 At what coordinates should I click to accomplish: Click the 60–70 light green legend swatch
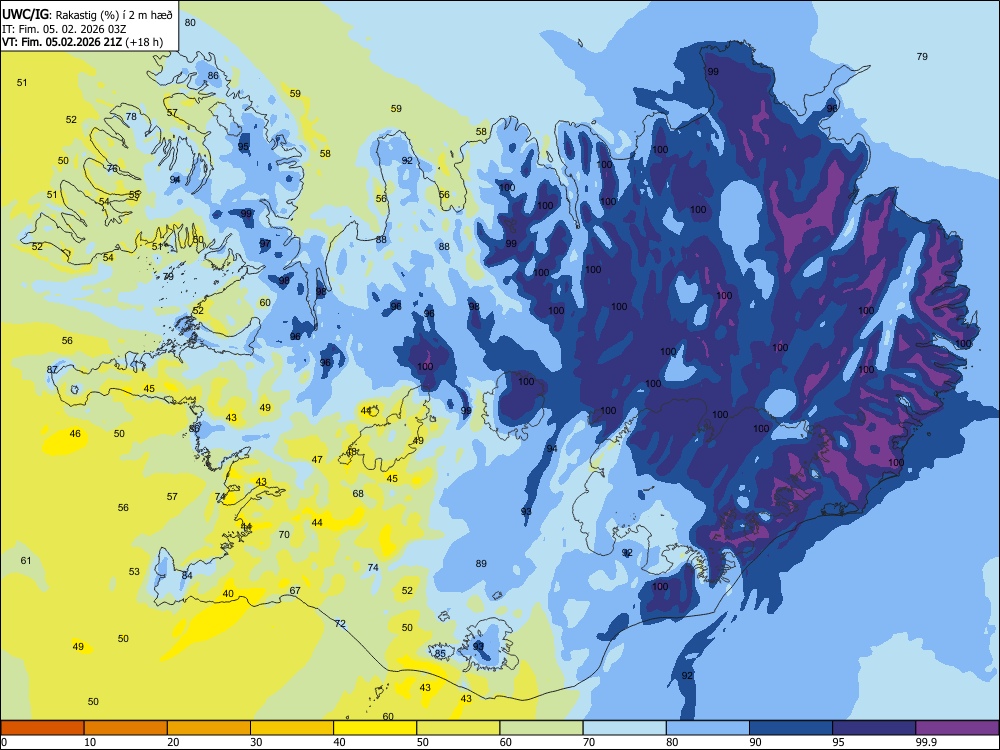click(x=541, y=728)
